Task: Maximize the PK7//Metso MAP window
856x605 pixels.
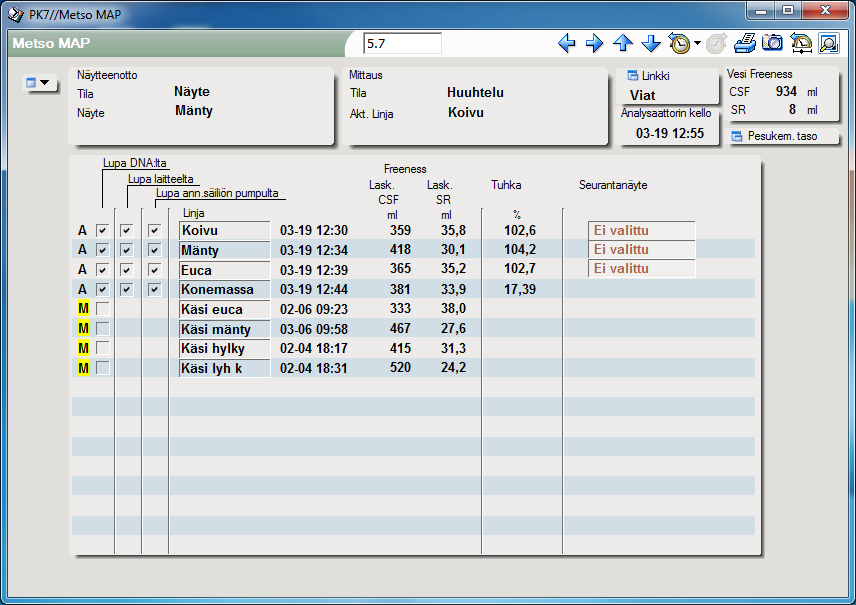Action: pos(788,10)
